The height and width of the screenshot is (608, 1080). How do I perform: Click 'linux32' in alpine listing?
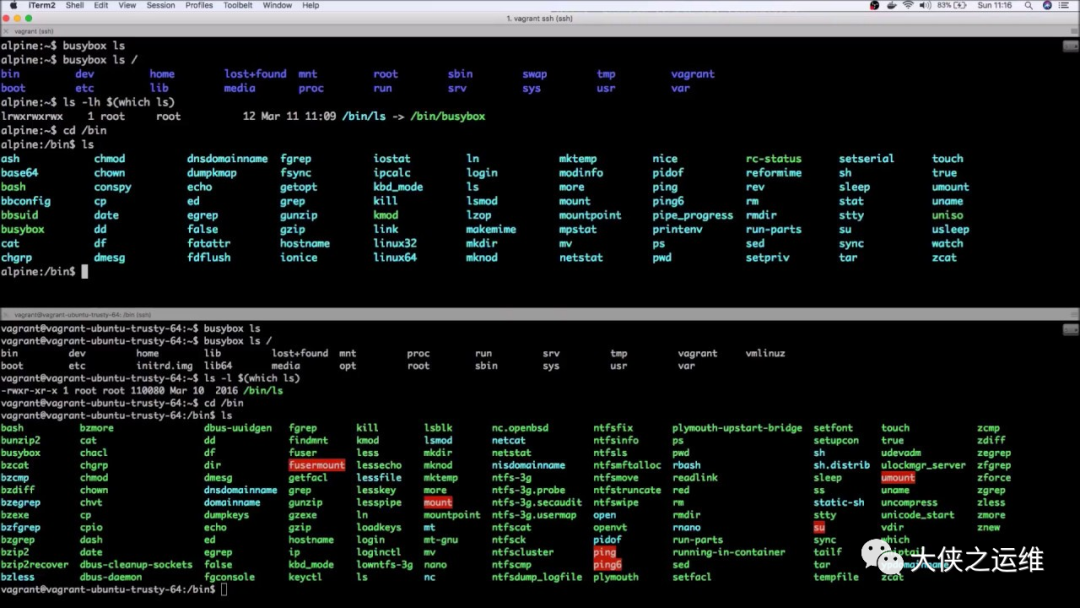[x=395, y=243]
